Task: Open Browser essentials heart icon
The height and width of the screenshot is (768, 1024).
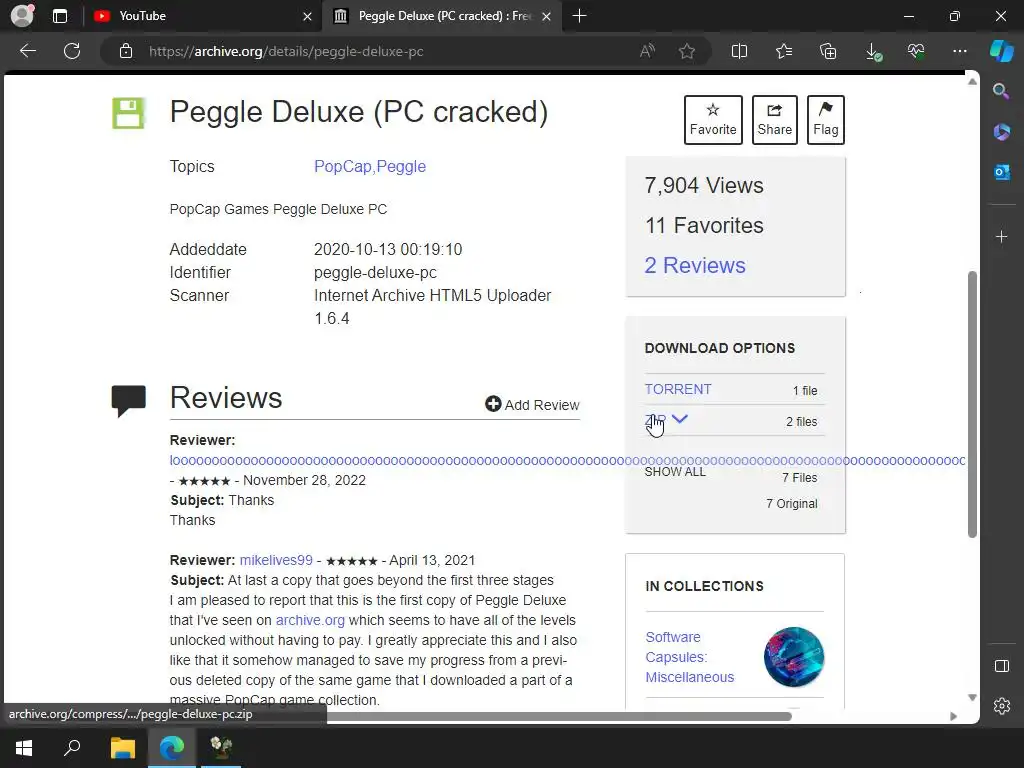Action: pos(916,51)
